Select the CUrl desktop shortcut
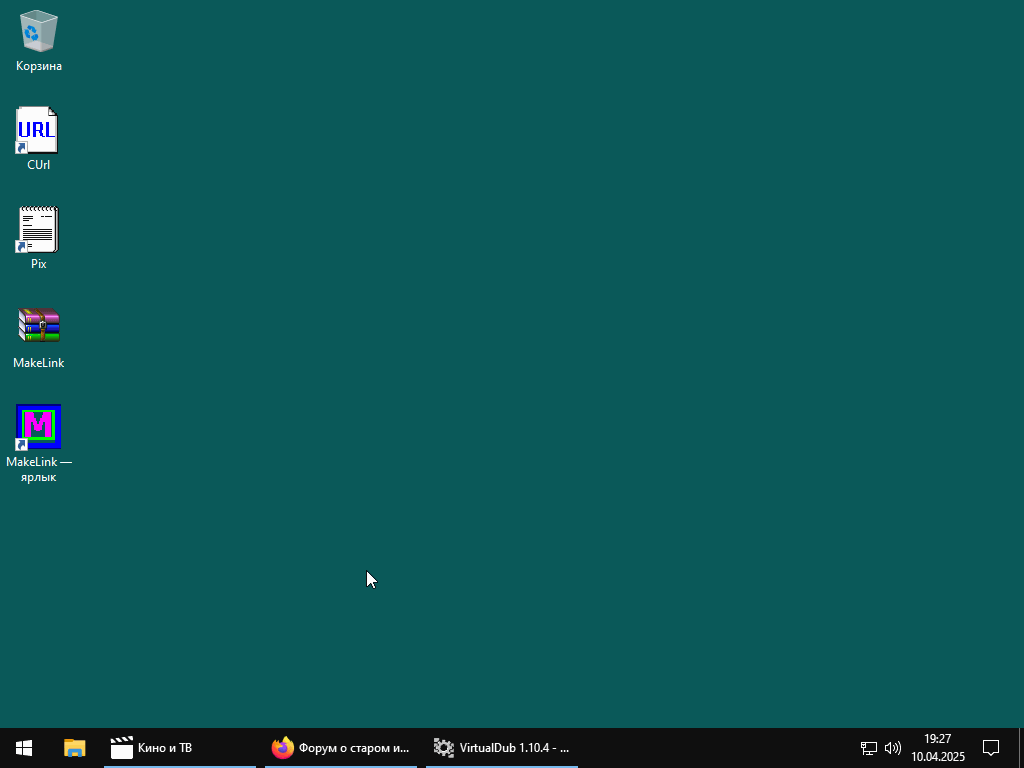The width and height of the screenshot is (1024, 768). click(37, 130)
